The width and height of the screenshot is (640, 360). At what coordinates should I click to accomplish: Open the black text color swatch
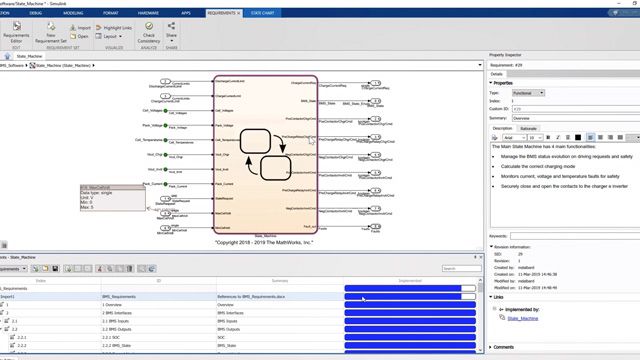(x=578, y=138)
